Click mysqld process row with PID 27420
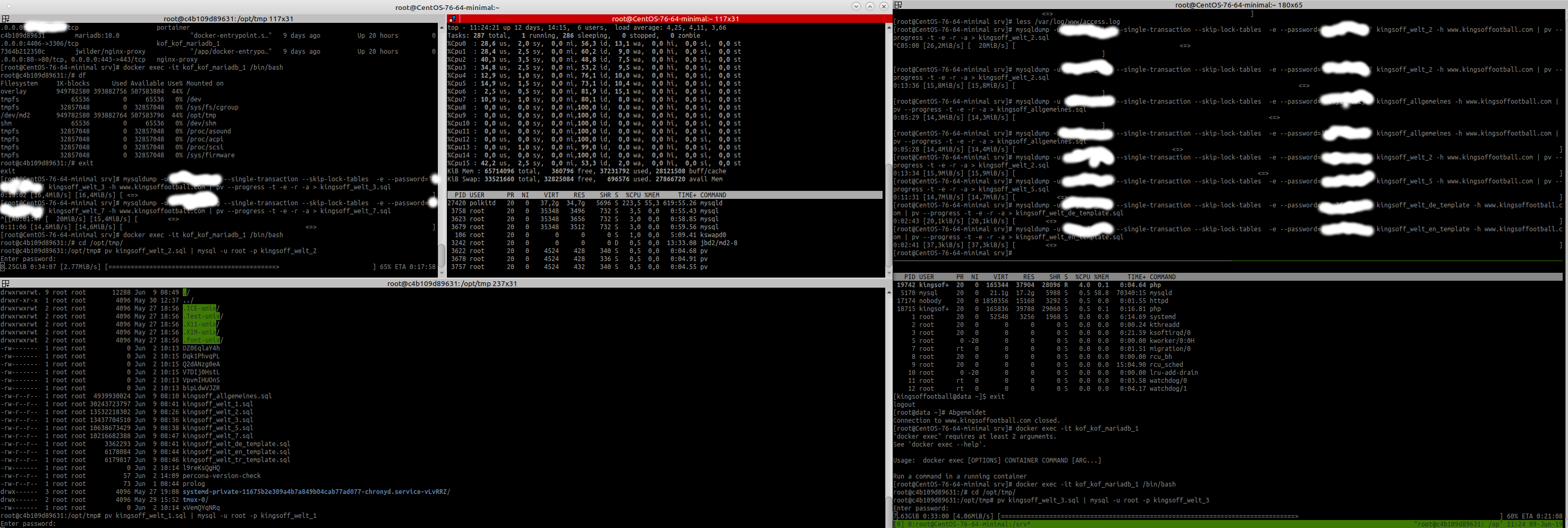The width and height of the screenshot is (1568, 528). pyautogui.click(x=585, y=203)
